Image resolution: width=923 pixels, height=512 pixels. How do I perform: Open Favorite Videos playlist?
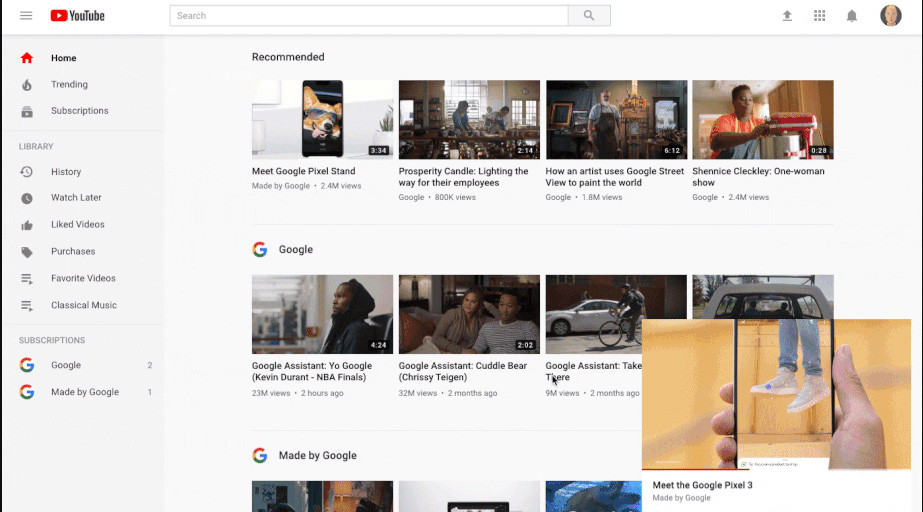pyautogui.click(x=83, y=278)
